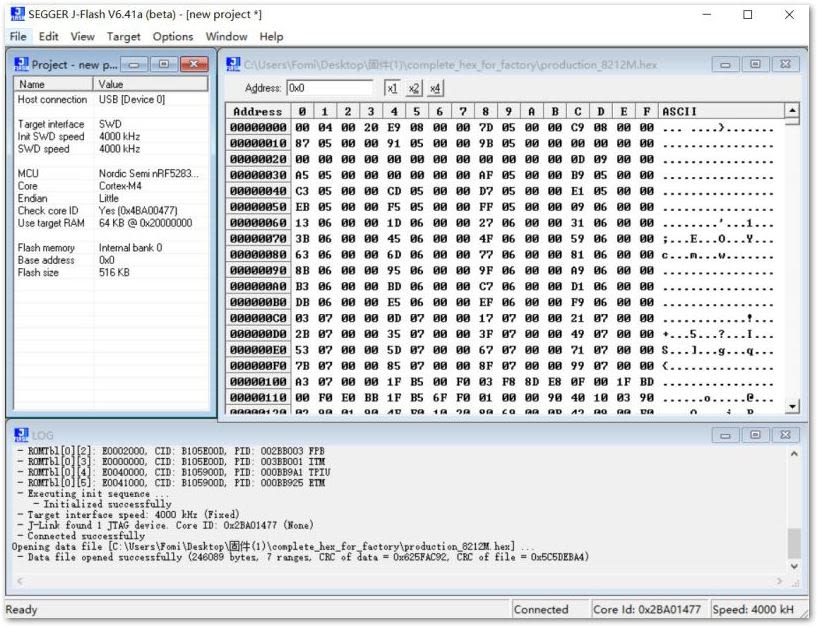This screenshot has height=627, width=818.
Task: Select the Use target RAM row
Action: tap(111, 223)
